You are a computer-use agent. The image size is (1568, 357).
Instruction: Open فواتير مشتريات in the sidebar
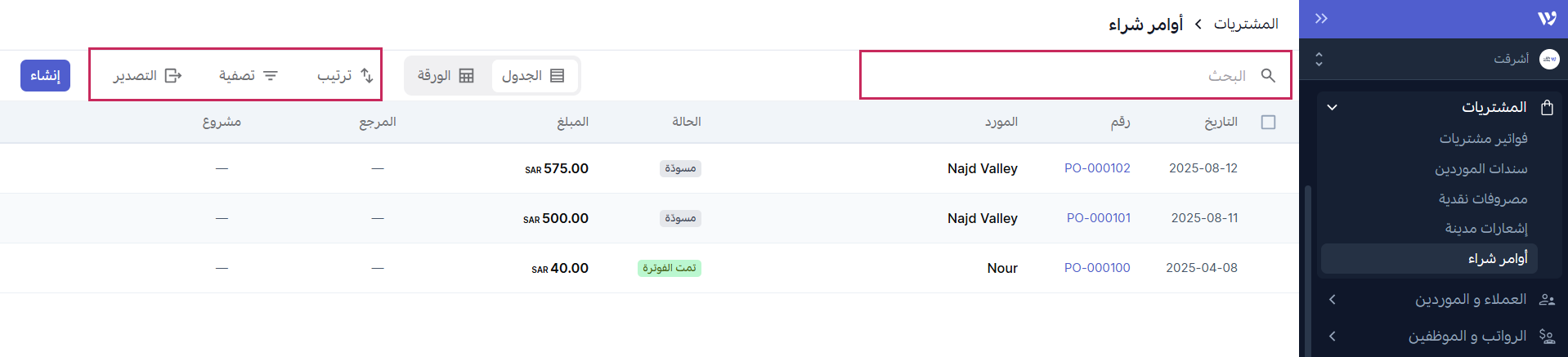(x=1483, y=139)
